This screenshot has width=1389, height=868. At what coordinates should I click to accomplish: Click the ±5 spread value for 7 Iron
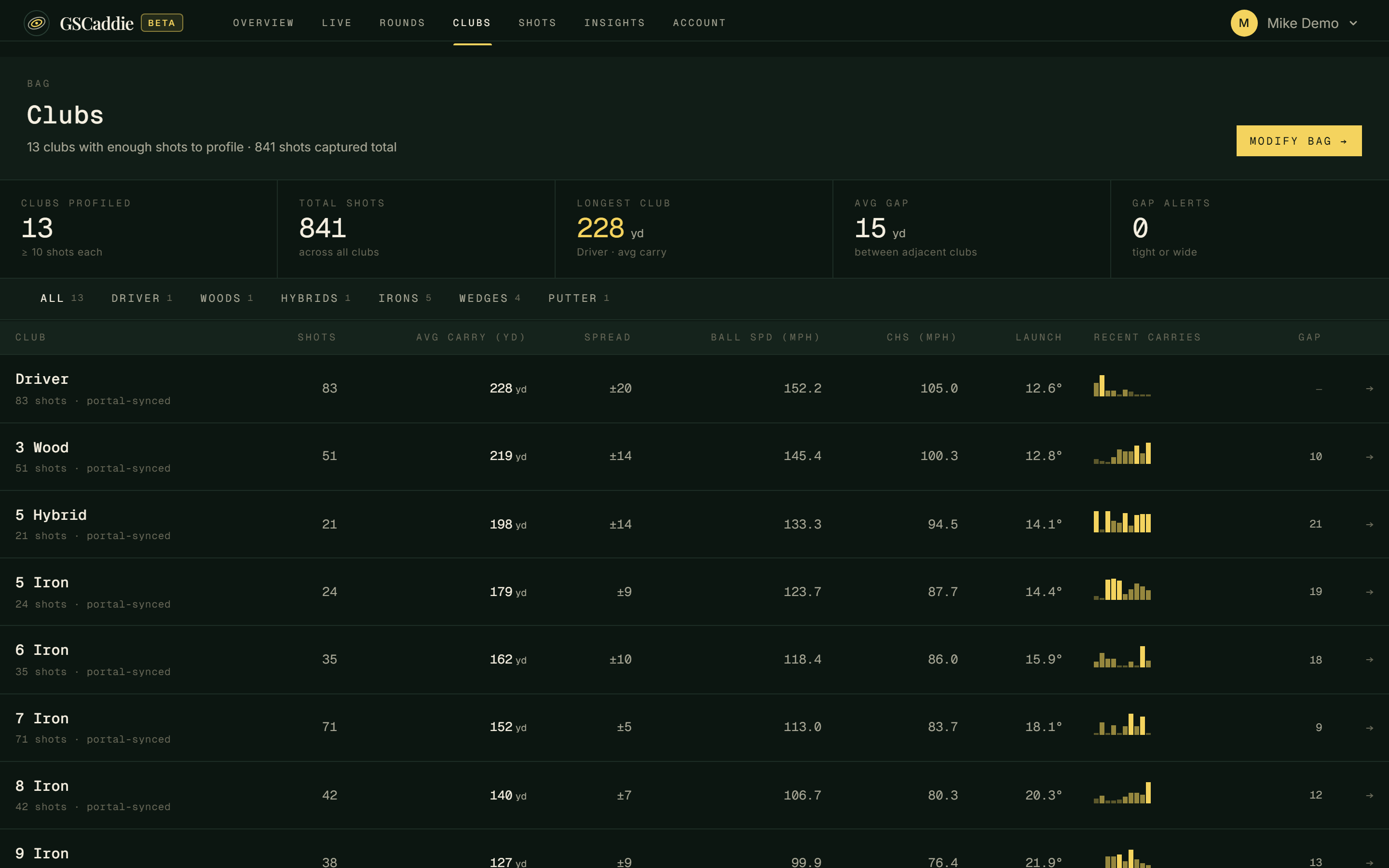624,727
